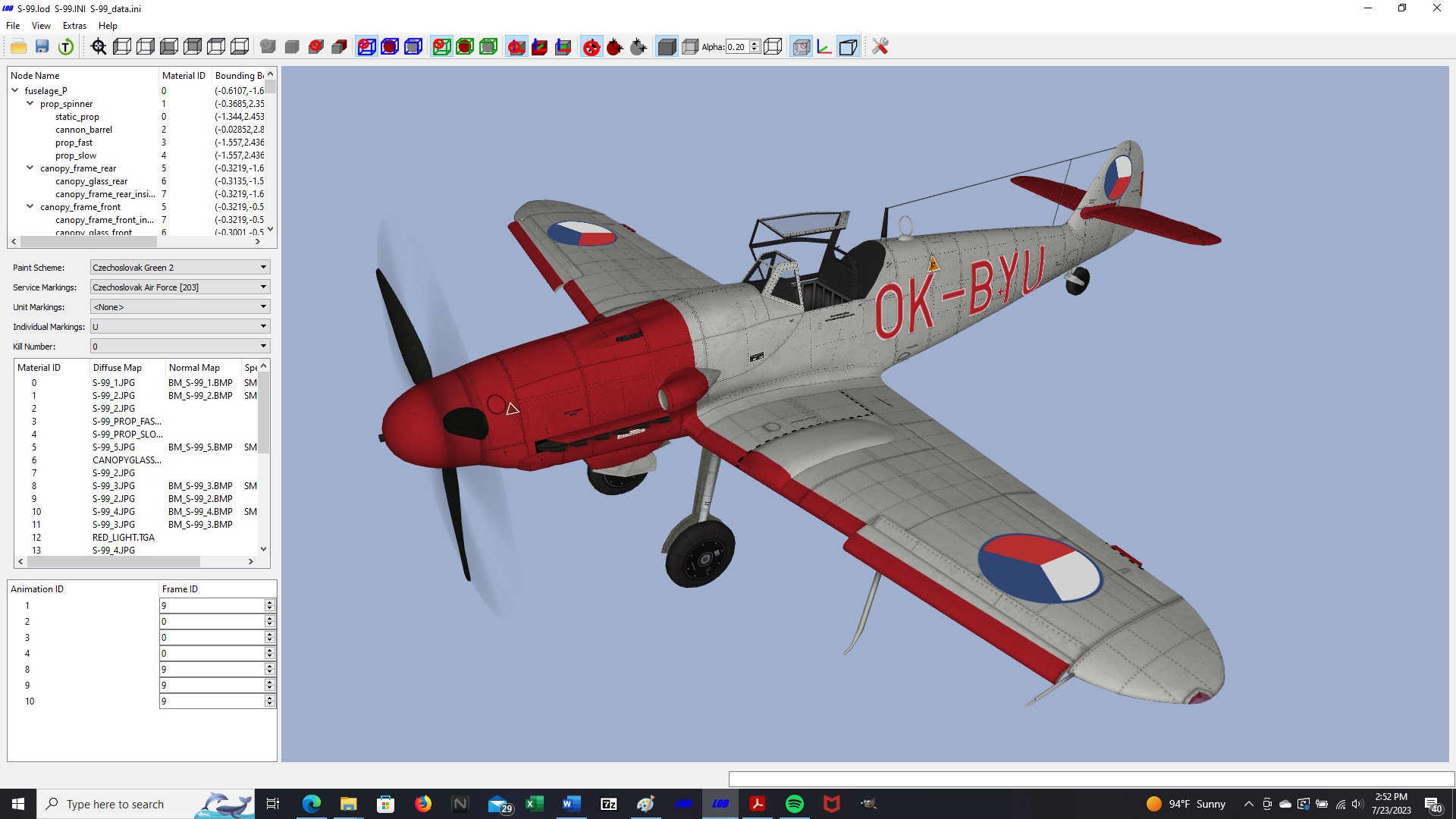Click the gray cube with axes icon

click(x=563, y=47)
